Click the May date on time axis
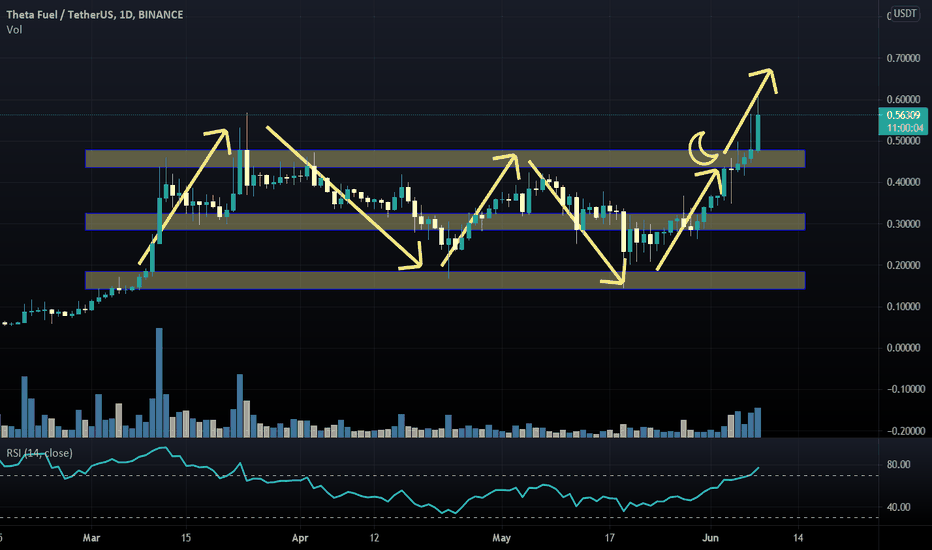Viewport: 932px width, 550px height. tap(501, 538)
